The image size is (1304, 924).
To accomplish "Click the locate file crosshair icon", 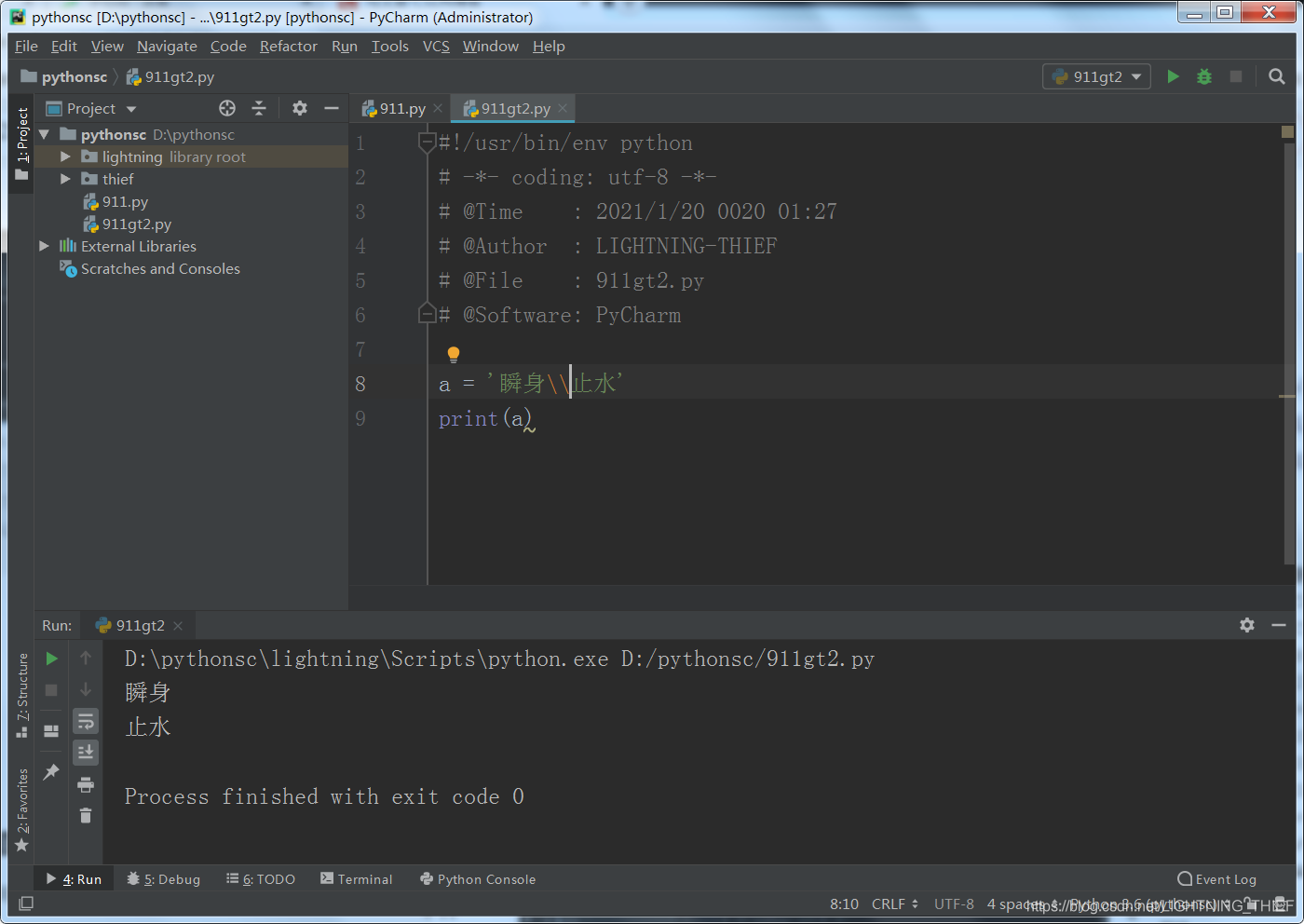I will (x=227, y=108).
